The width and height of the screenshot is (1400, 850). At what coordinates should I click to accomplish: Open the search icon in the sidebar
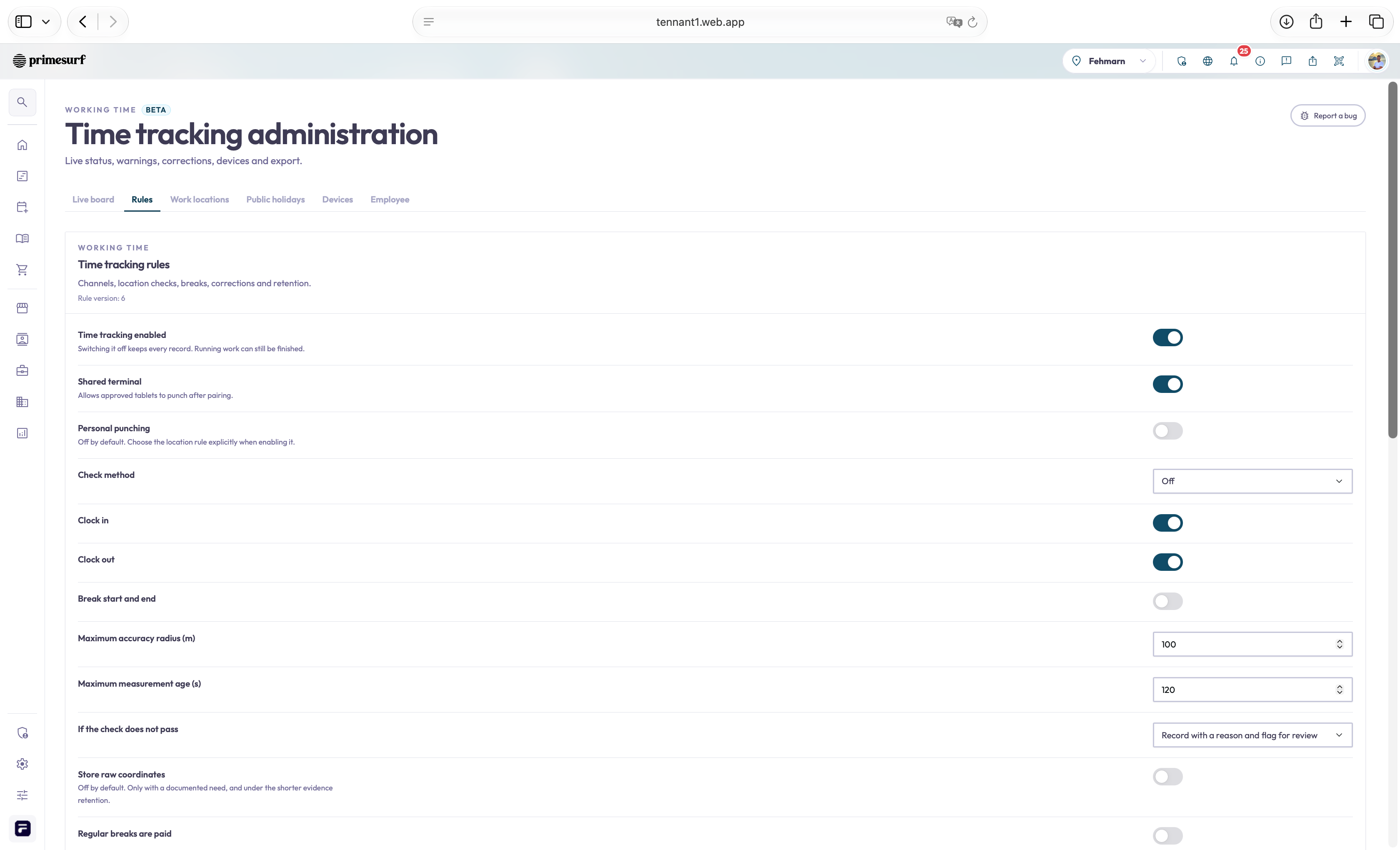click(22, 102)
